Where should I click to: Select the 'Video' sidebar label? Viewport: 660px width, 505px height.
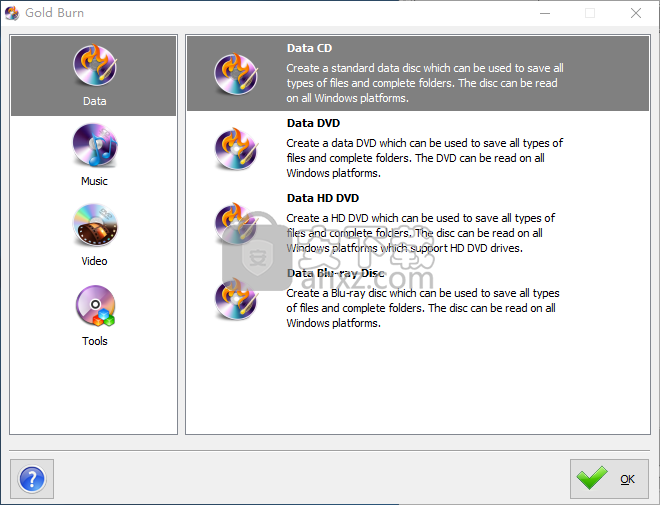tap(94, 261)
